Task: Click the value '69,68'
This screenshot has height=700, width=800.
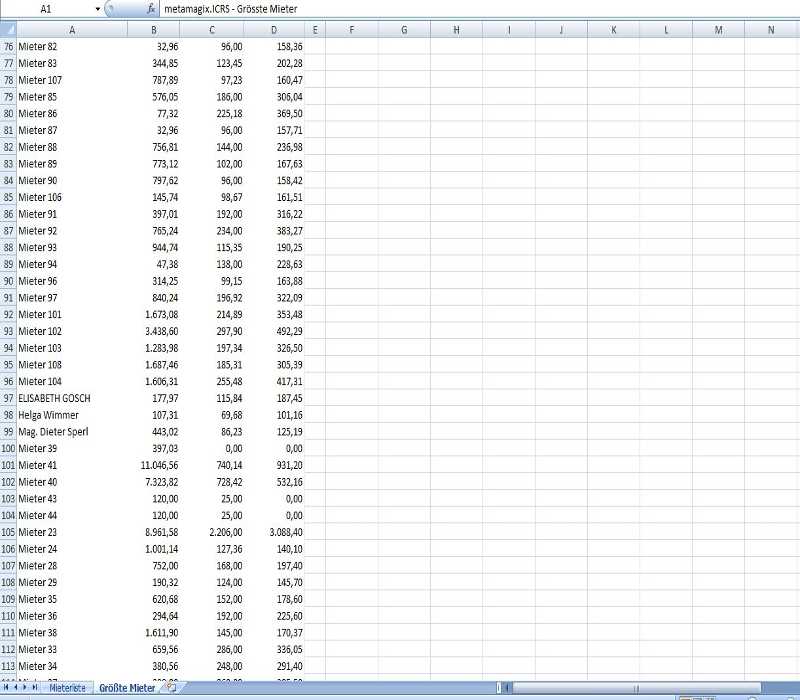Action: [232, 415]
